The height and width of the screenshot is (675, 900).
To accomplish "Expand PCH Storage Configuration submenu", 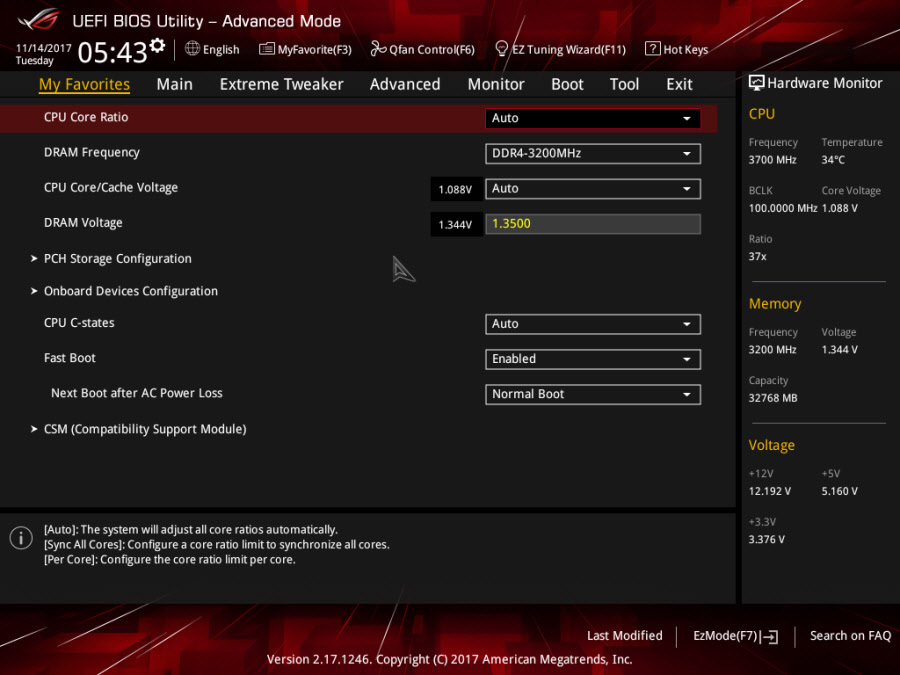I will click(x=117, y=259).
